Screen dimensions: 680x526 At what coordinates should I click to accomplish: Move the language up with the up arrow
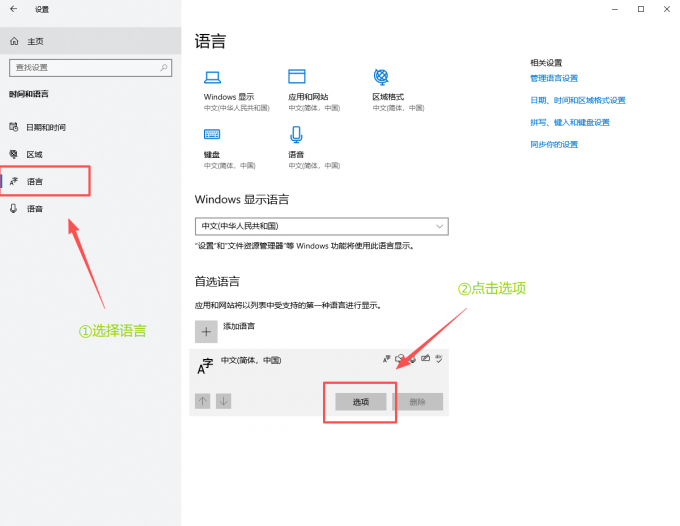click(203, 401)
